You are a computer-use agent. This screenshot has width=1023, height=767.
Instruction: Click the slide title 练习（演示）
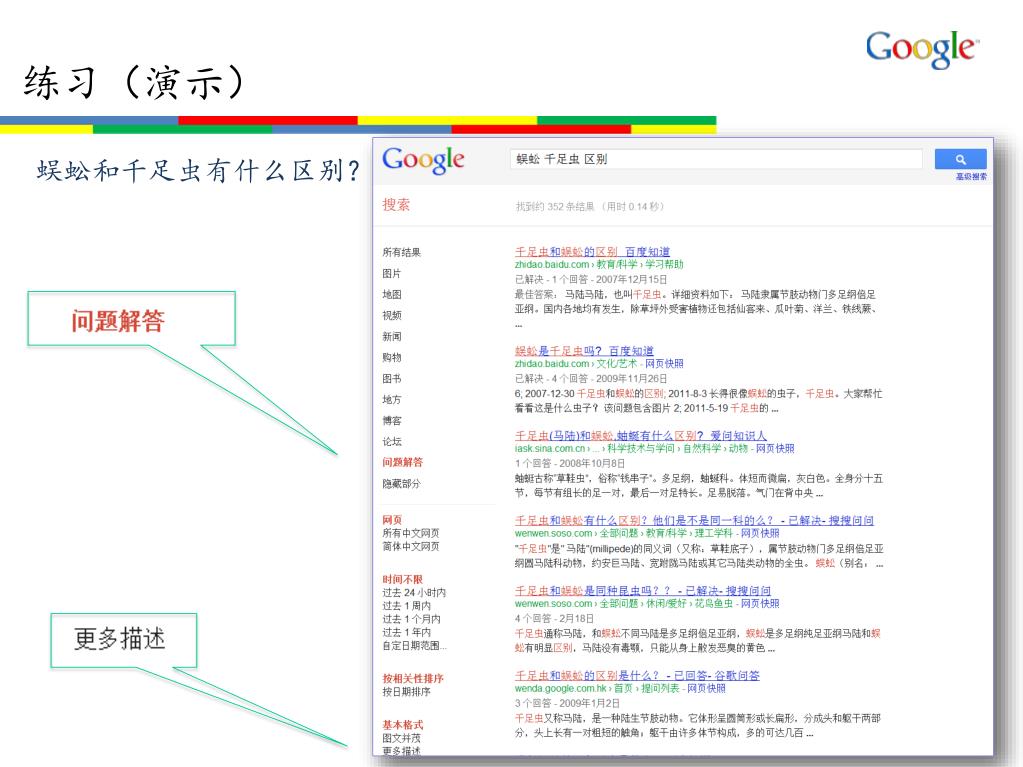coord(134,83)
